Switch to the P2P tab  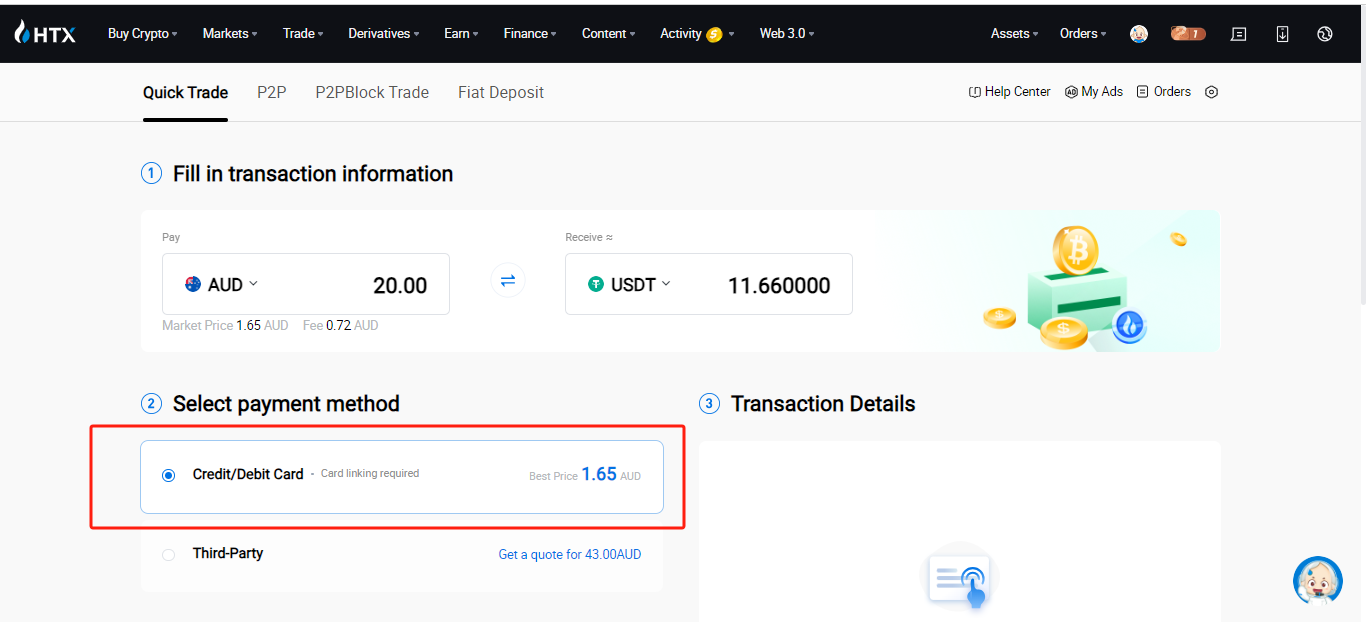point(271,93)
